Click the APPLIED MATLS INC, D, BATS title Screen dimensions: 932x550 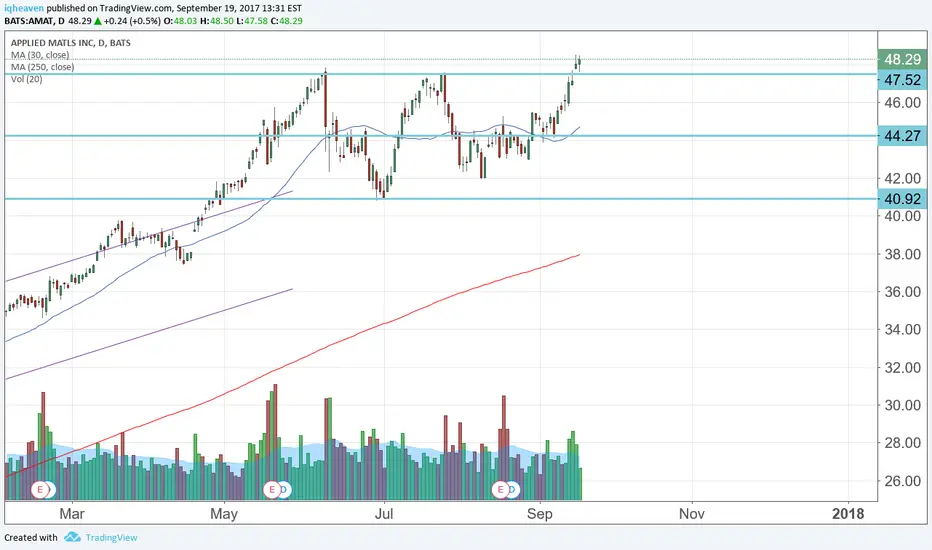pyautogui.click(x=71, y=43)
